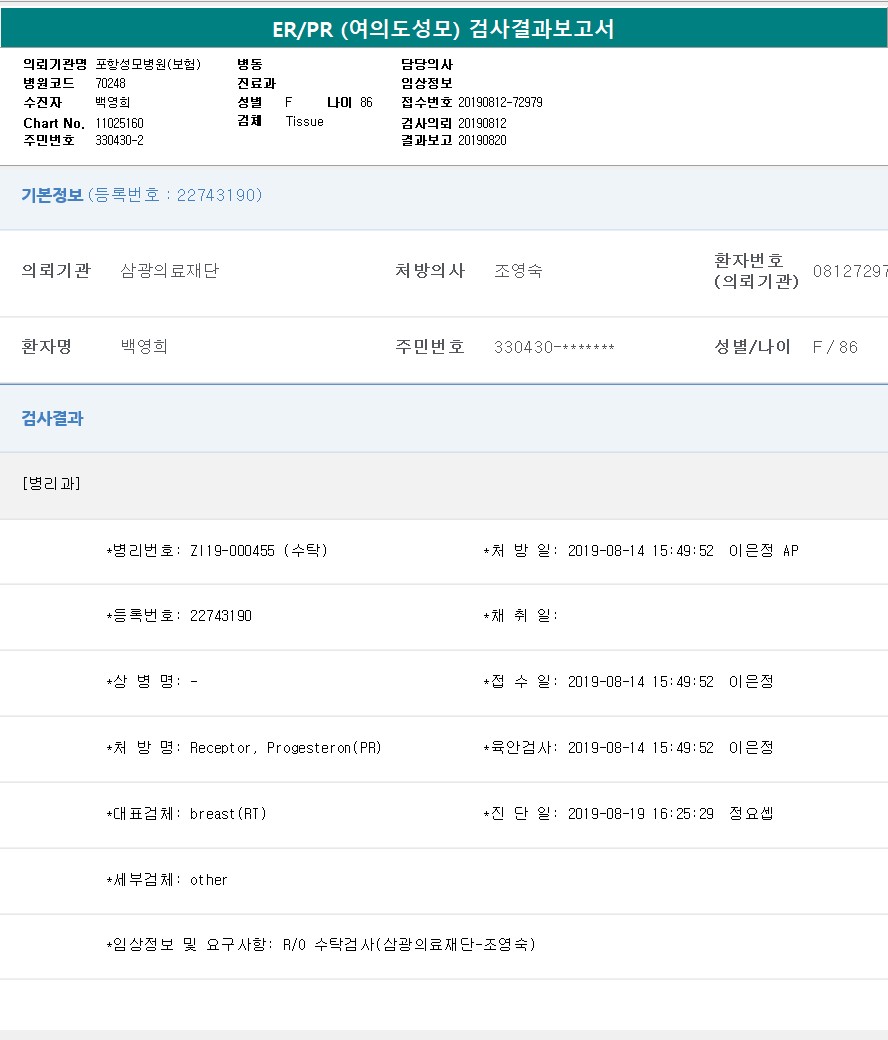The image size is (888, 1040).
Task: Click the report title ER/PR (여의도성모) 검사결과보고서
Action: tap(443, 29)
